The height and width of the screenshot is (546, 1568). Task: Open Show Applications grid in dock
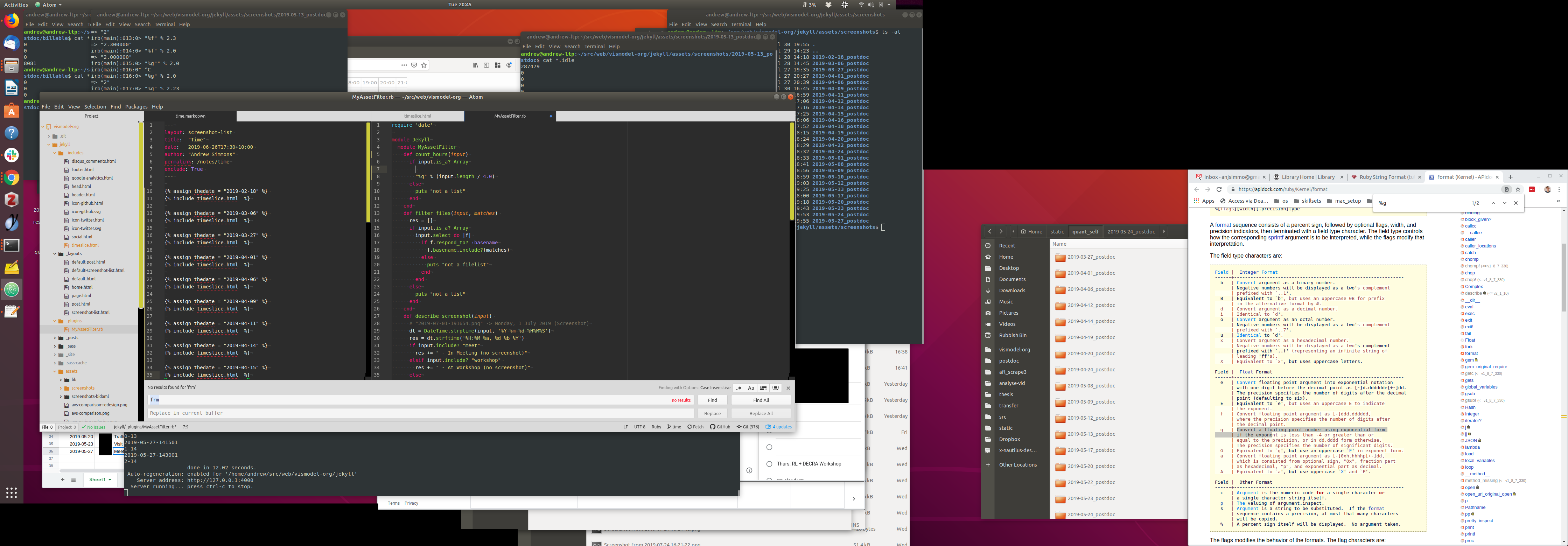coord(12,492)
